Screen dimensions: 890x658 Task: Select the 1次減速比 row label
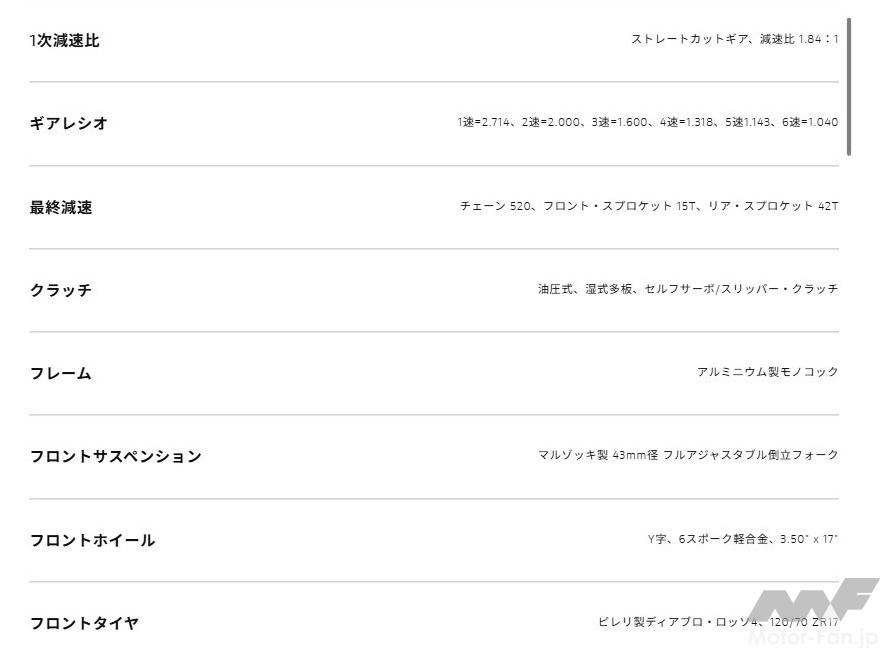pyautogui.click(x=64, y=41)
